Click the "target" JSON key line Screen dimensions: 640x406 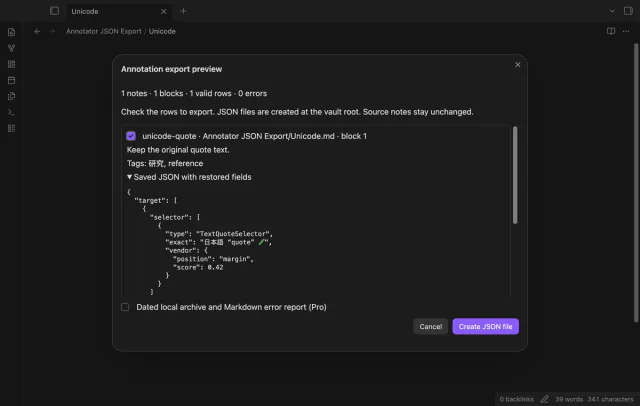(x=156, y=200)
